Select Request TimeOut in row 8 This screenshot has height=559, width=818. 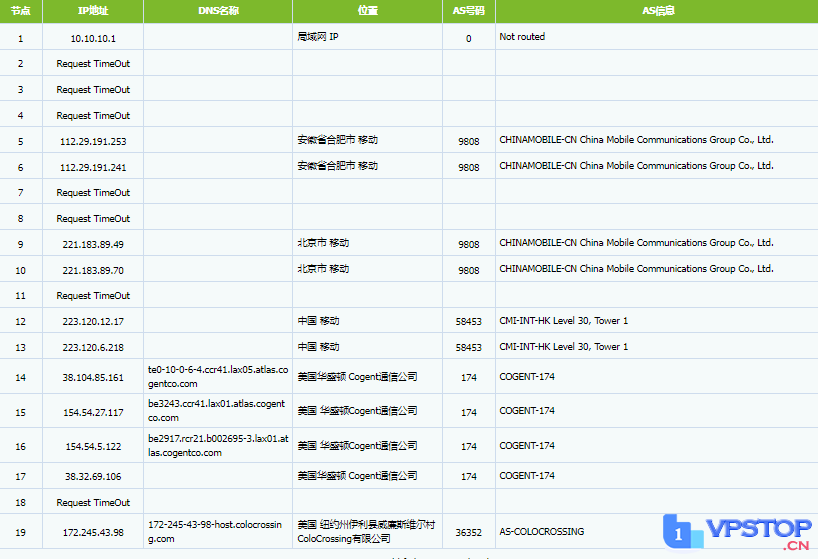[x=93, y=219]
